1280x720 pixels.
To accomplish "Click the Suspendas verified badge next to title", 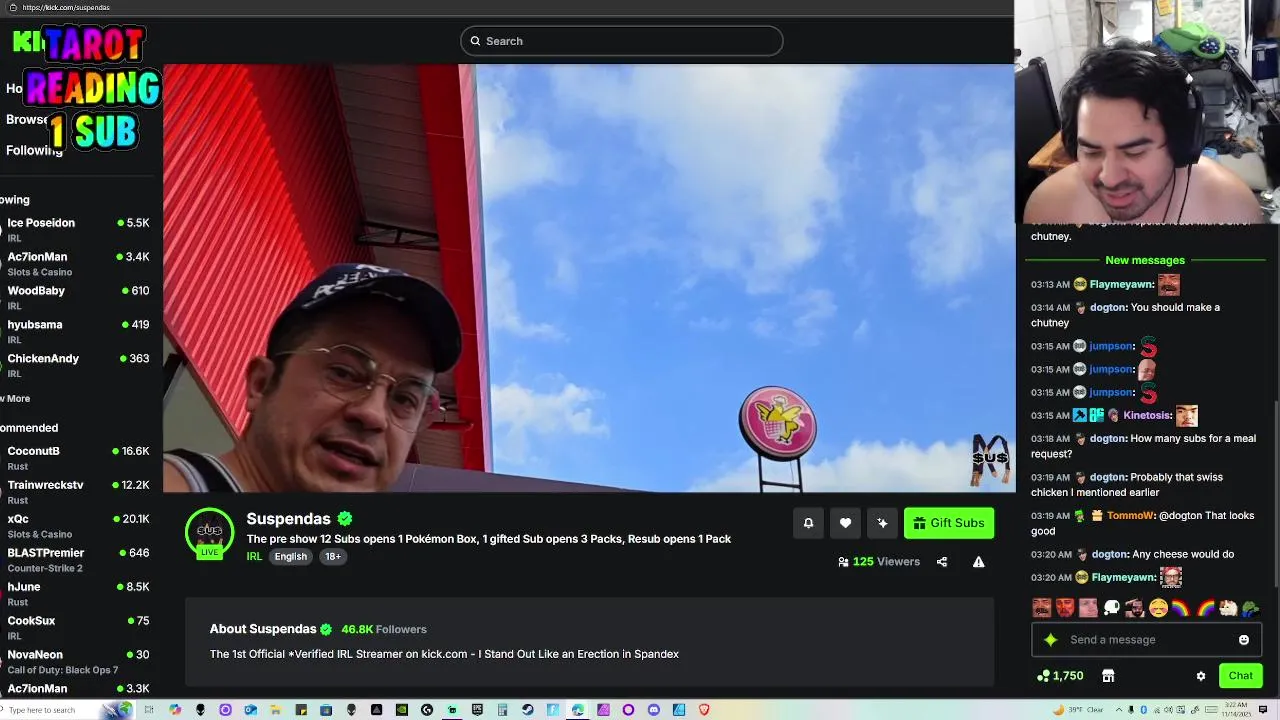I will coord(345,518).
